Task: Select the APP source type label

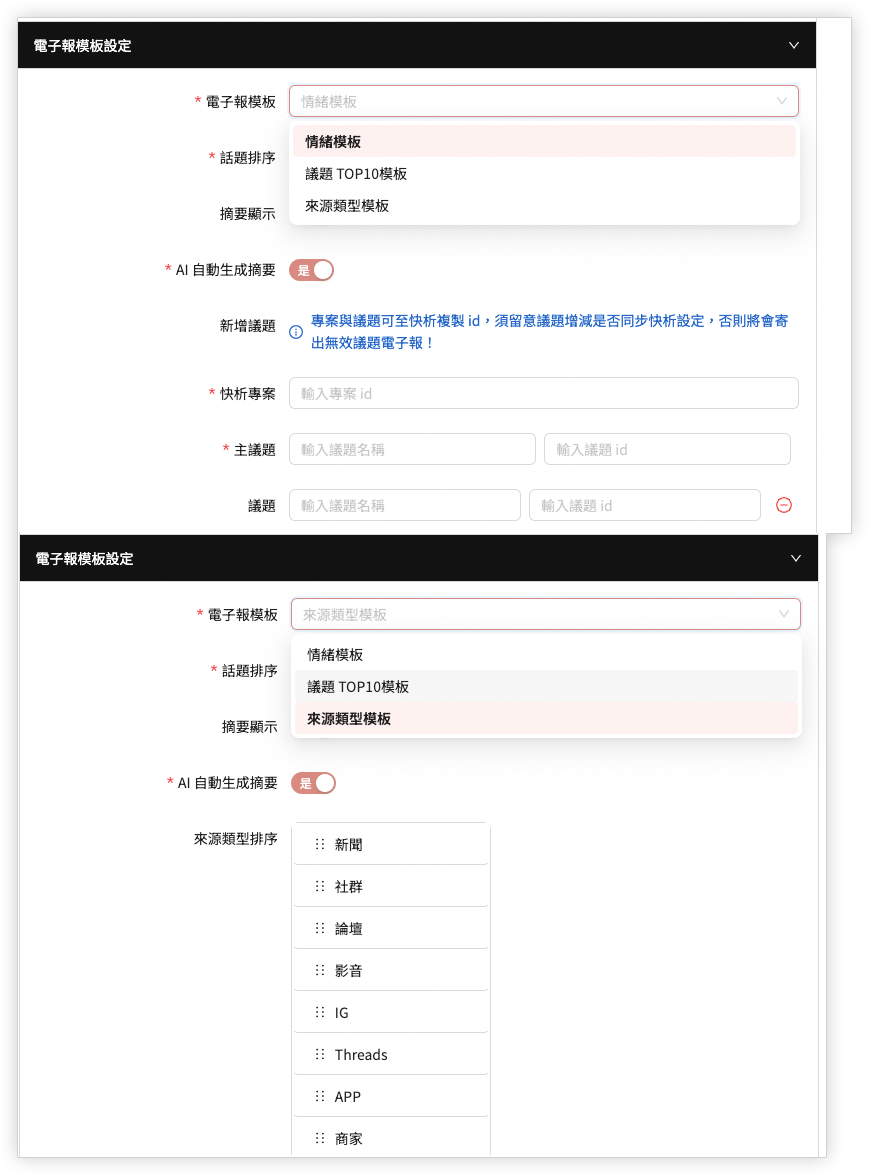Action: 348,1096
